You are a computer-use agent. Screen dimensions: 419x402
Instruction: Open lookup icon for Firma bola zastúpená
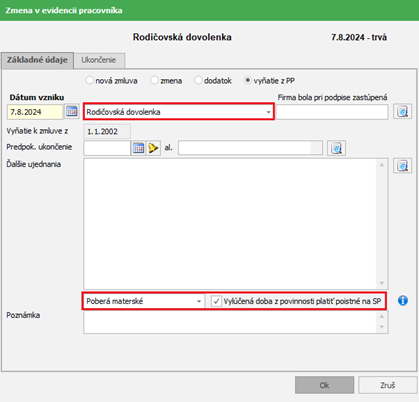tap(402, 112)
